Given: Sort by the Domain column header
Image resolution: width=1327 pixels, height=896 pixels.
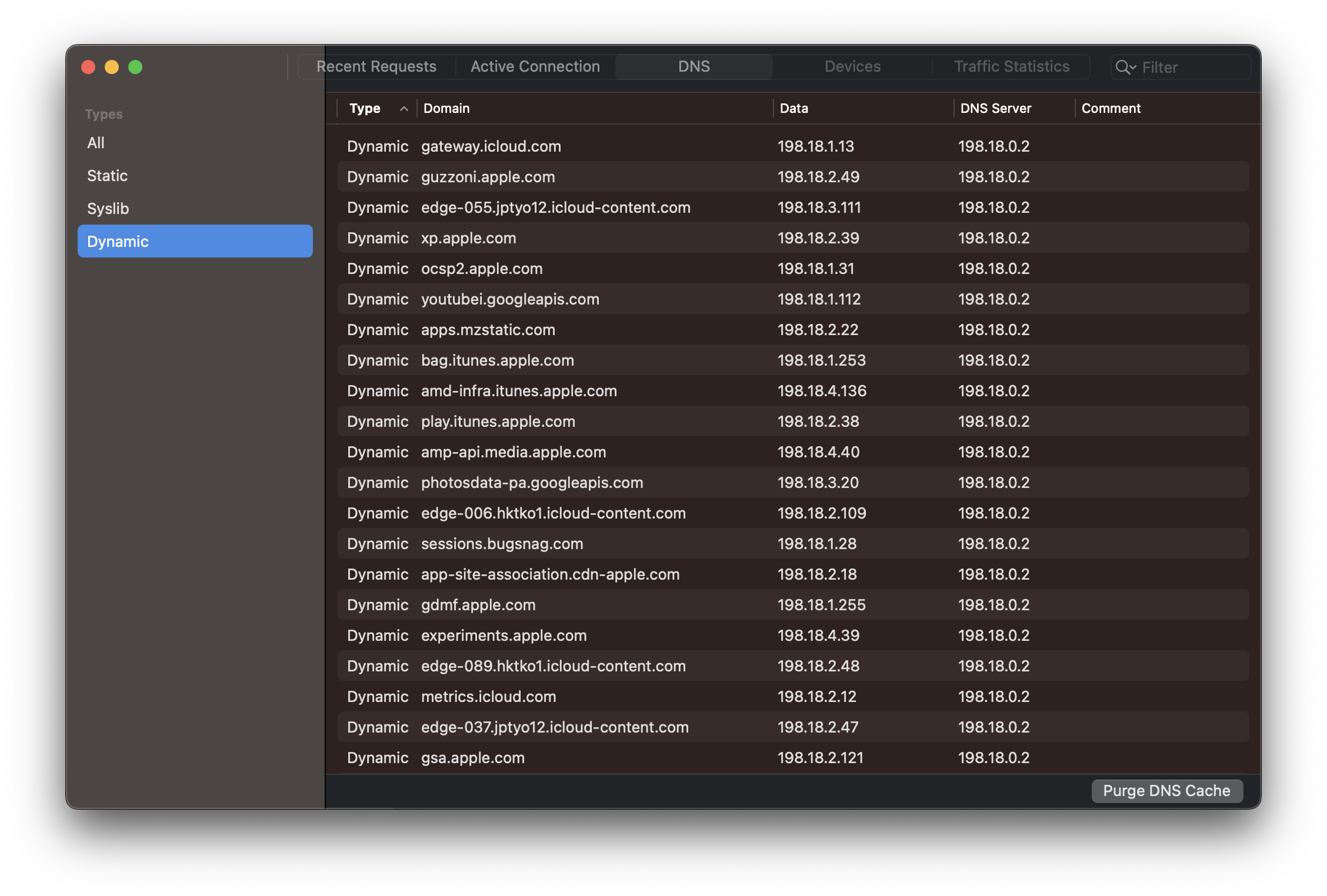Looking at the screenshot, I should (446, 109).
